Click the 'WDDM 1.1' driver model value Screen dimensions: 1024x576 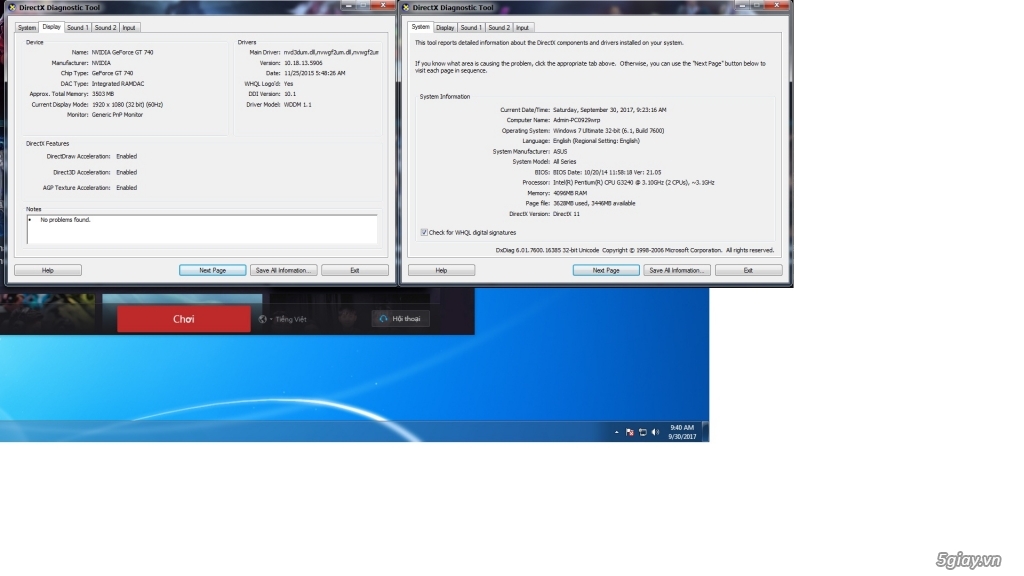point(298,104)
